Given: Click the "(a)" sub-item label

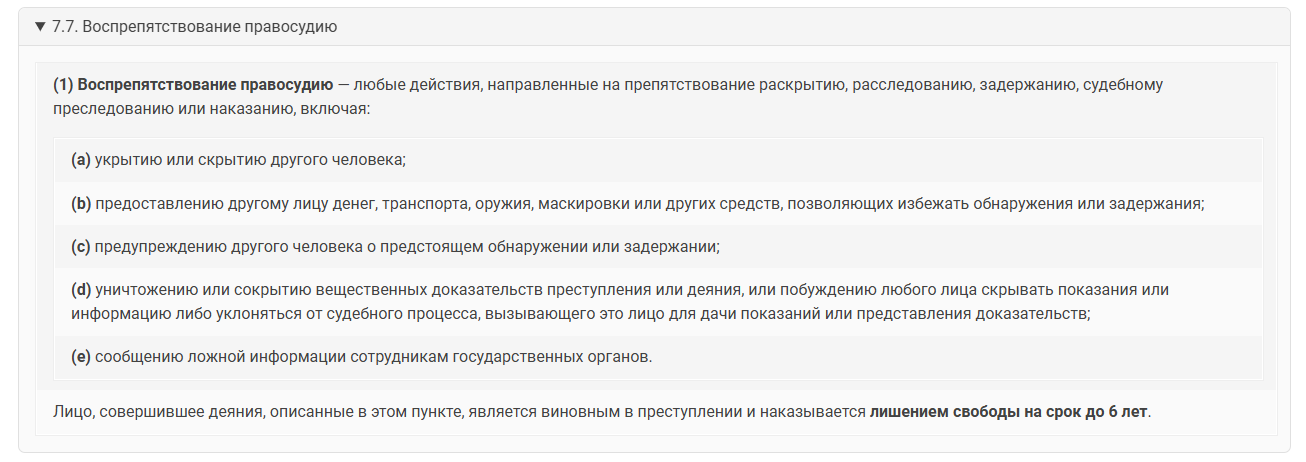Looking at the screenshot, I should pos(81,159).
